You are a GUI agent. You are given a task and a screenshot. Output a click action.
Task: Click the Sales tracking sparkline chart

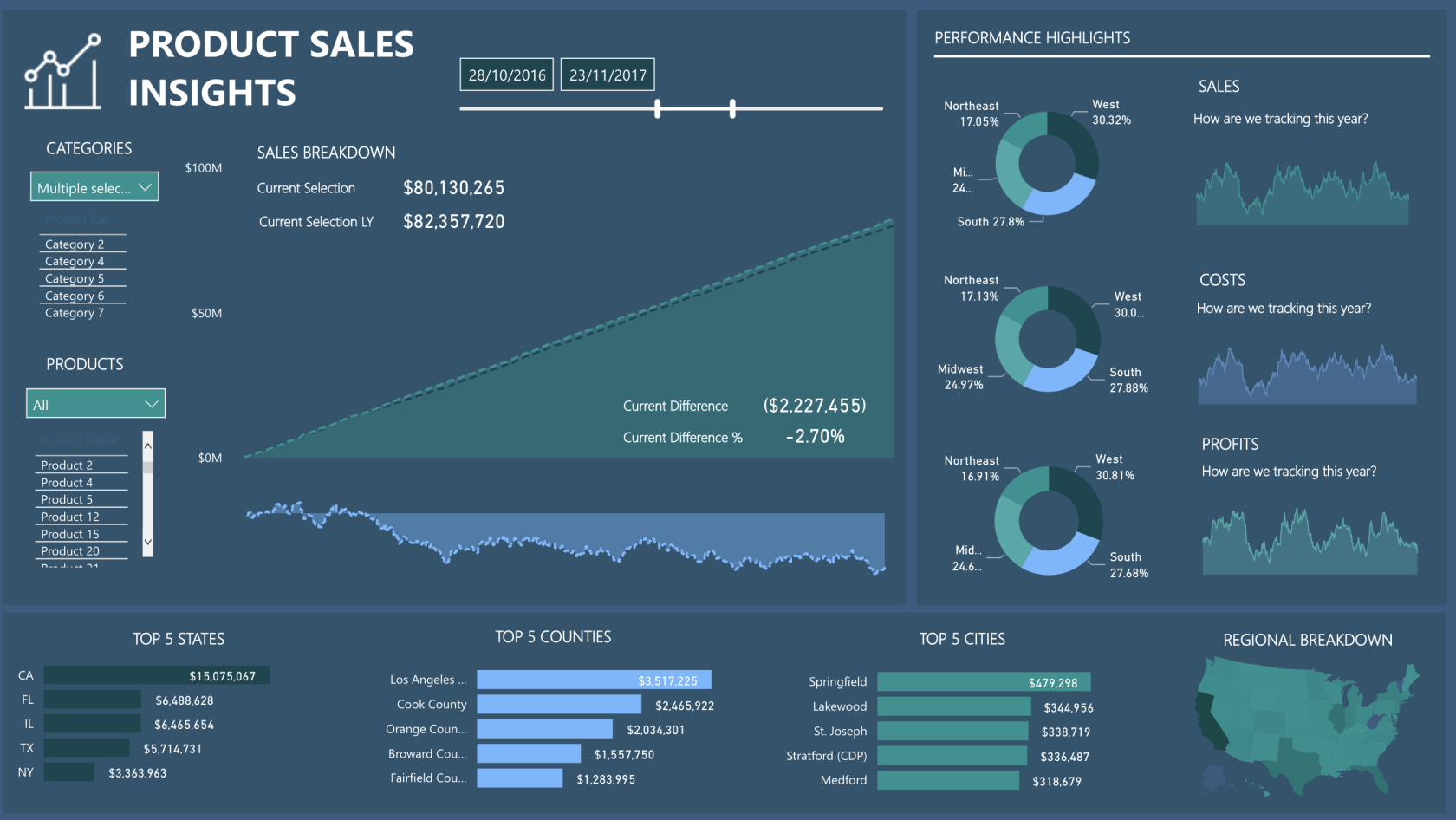click(x=1303, y=193)
